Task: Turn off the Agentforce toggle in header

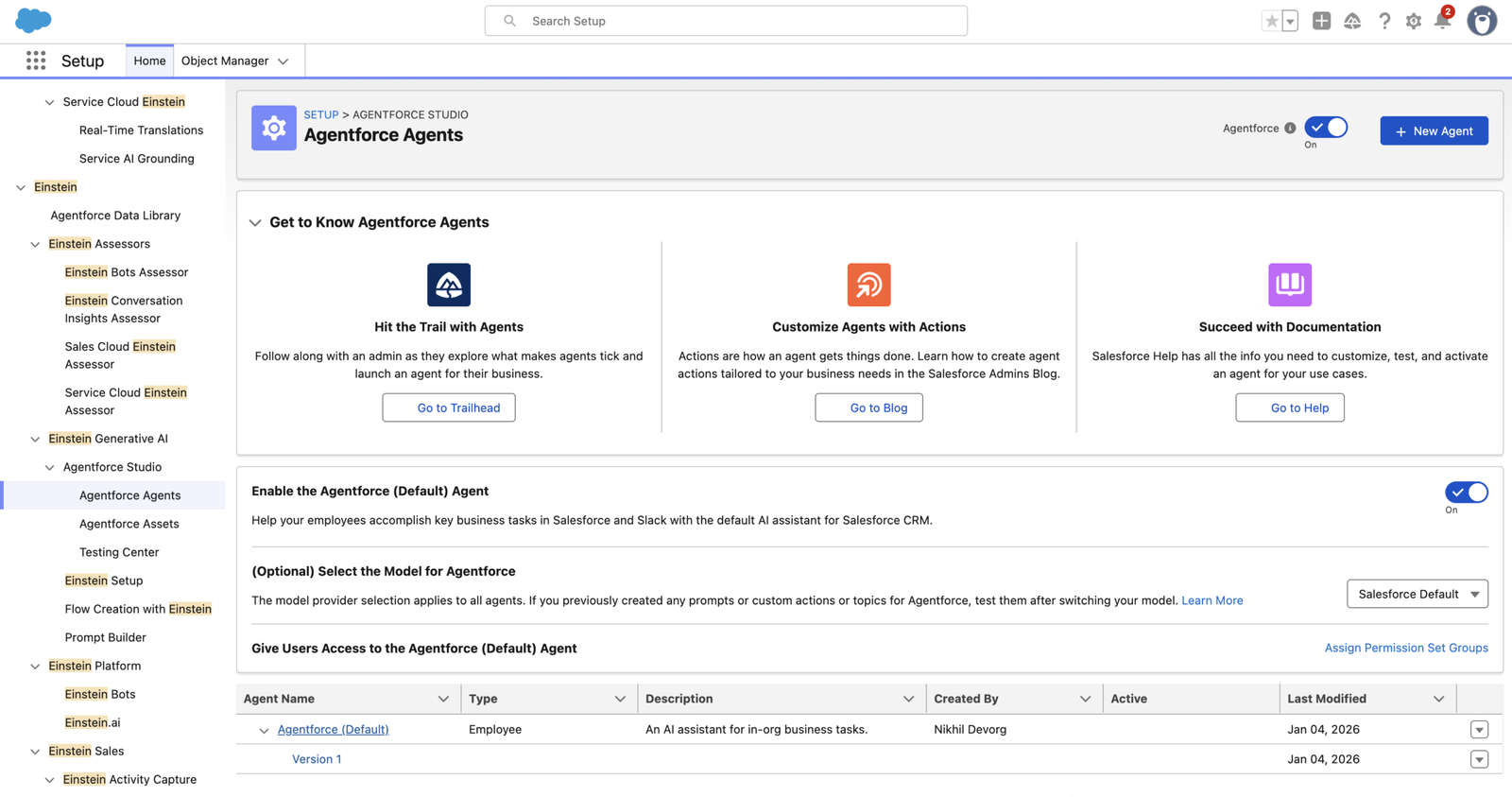Action: coord(1326,128)
